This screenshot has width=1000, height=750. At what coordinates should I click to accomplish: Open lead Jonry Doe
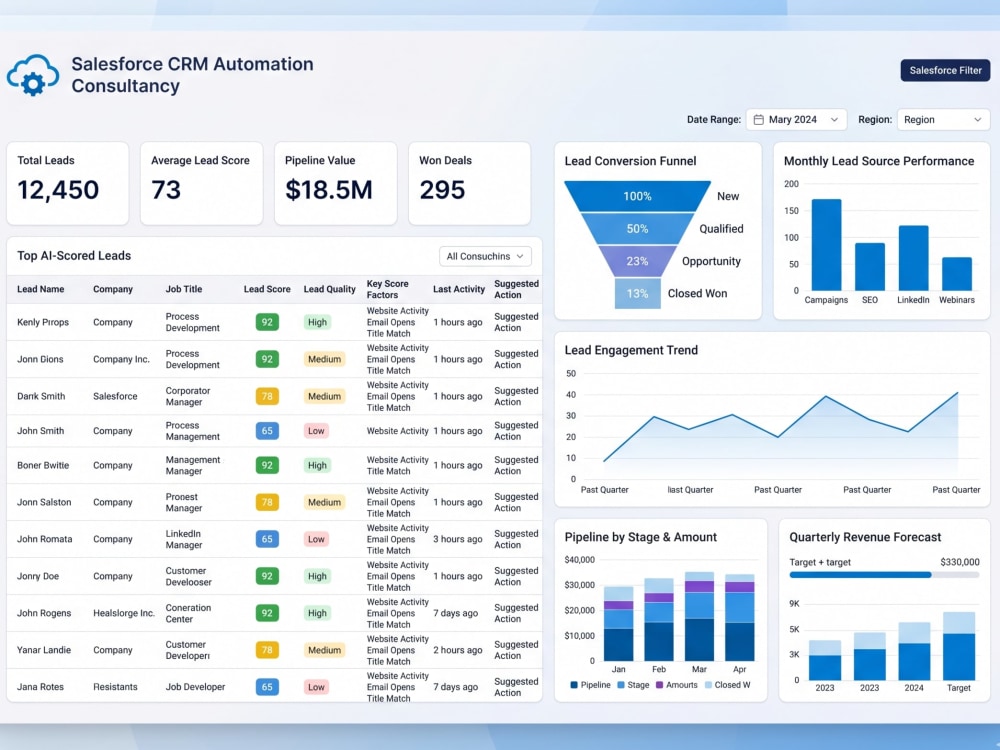tap(38, 576)
